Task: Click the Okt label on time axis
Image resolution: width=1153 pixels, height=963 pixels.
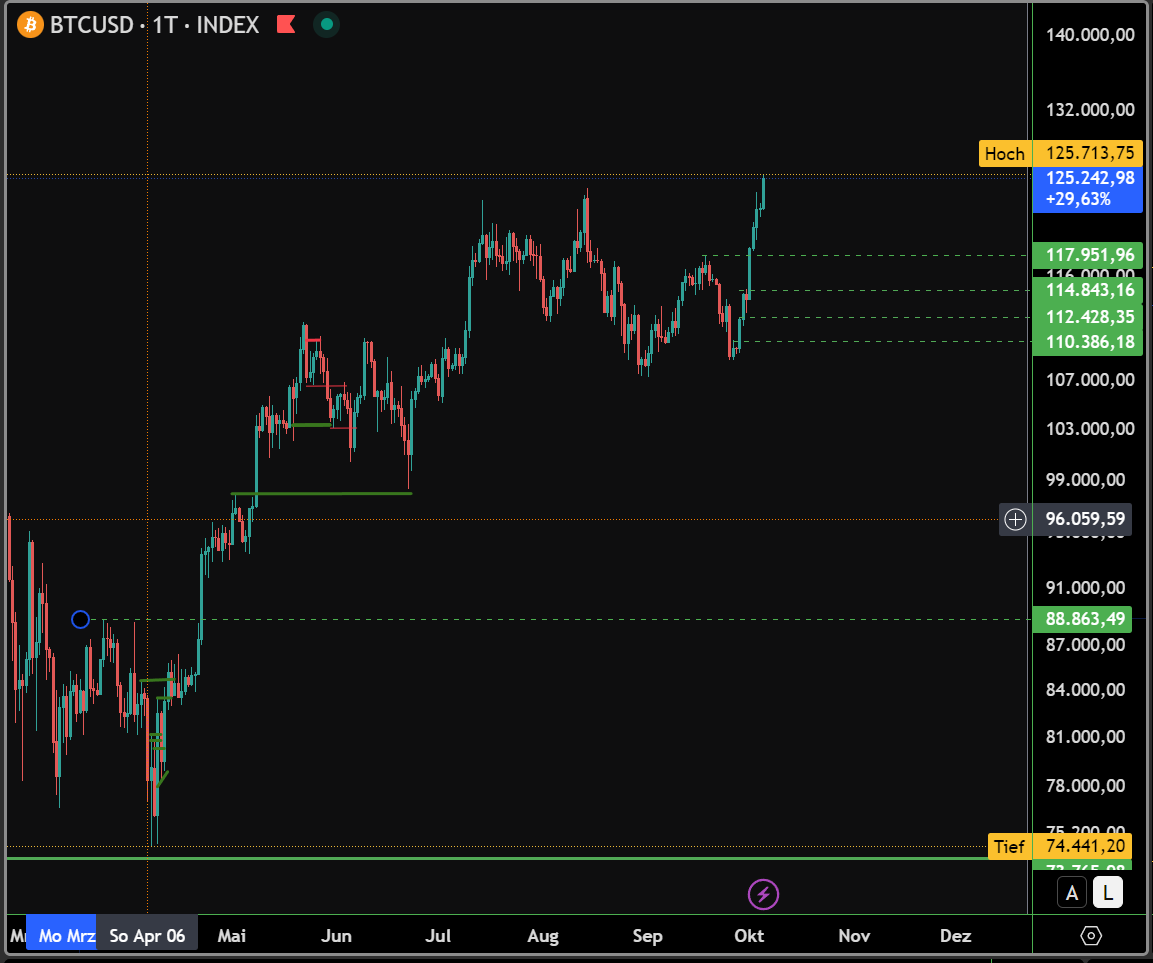Action: pyautogui.click(x=749, y=936)
